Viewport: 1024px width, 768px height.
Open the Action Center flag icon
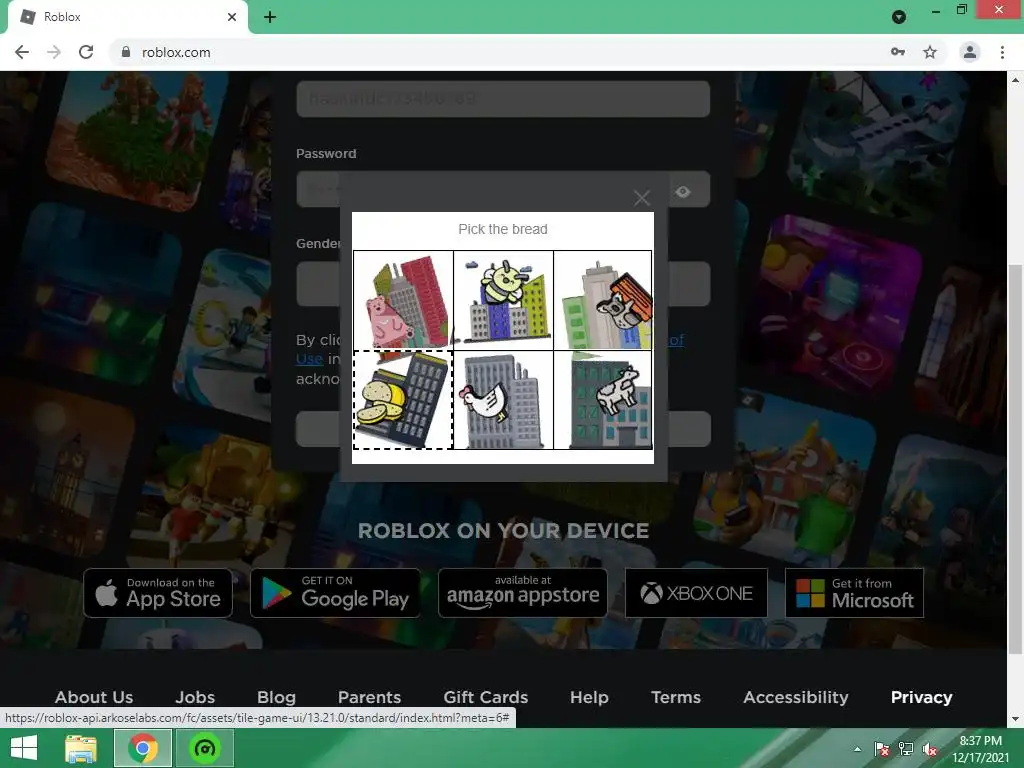click(882, 749)
